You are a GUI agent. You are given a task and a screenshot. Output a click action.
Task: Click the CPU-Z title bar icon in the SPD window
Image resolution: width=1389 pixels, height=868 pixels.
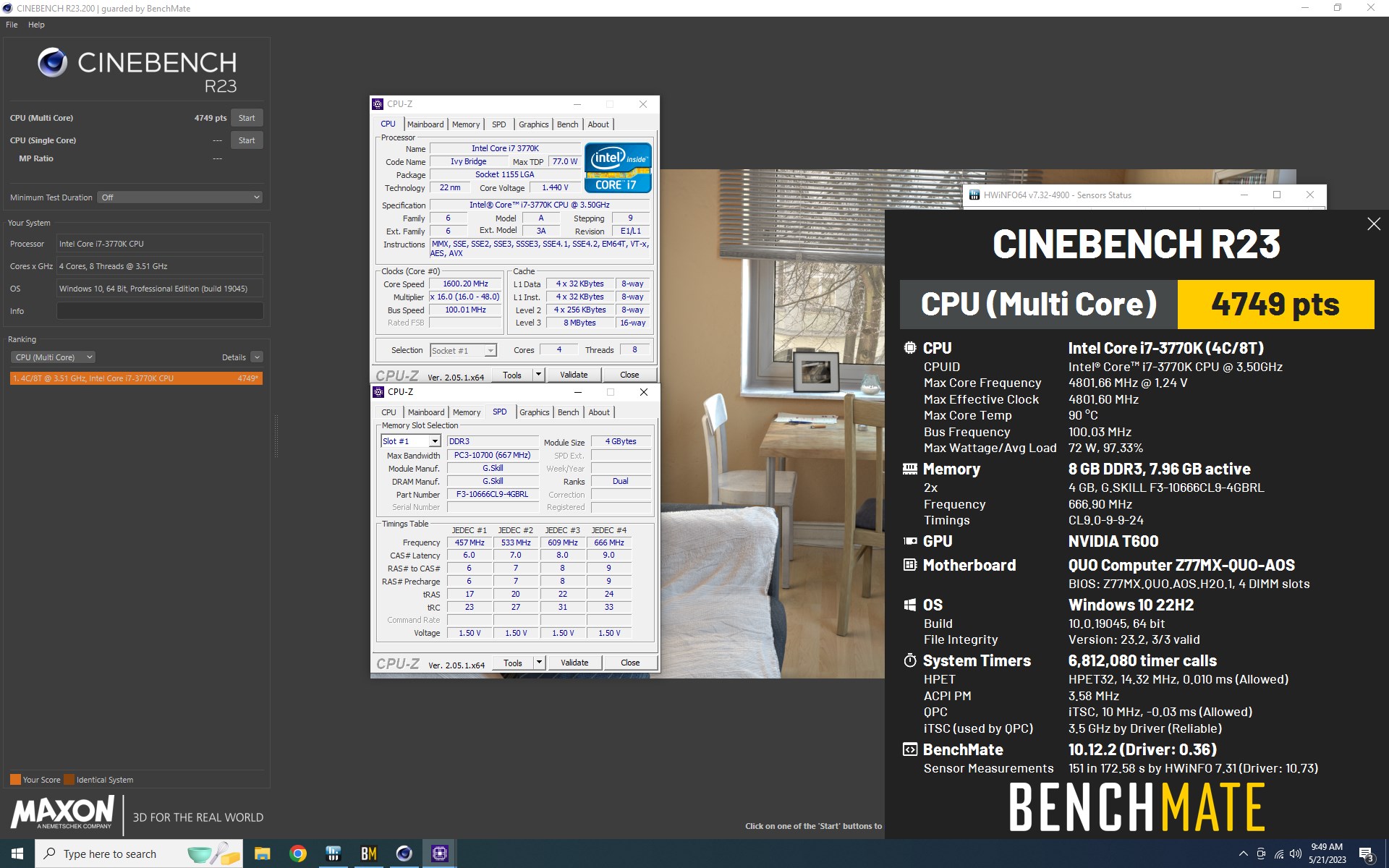[378, 392]
